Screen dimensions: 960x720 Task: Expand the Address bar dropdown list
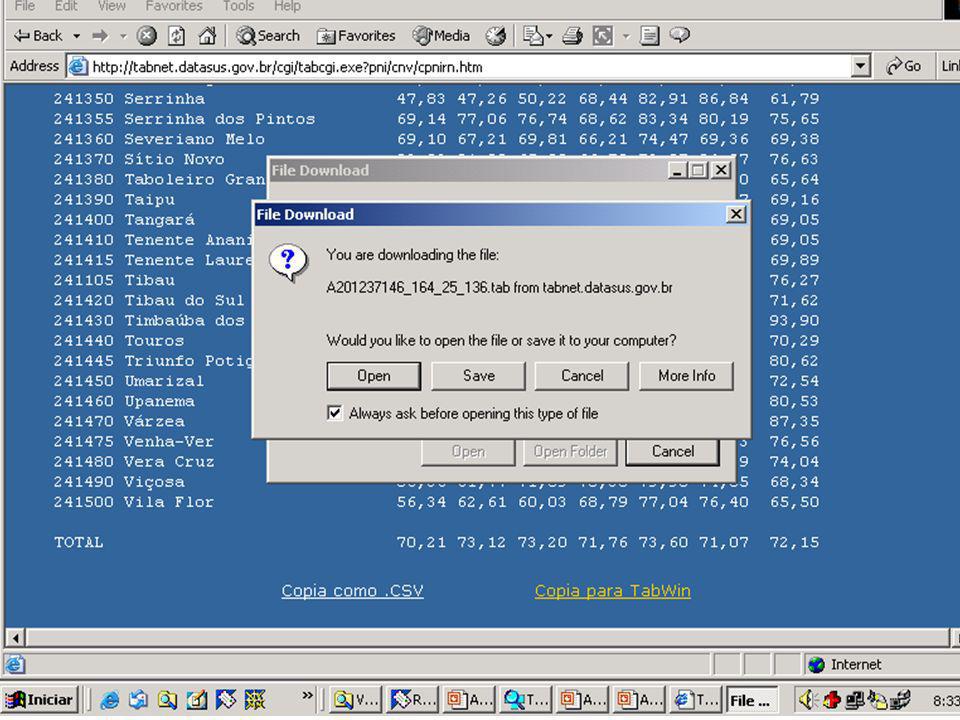860,66
